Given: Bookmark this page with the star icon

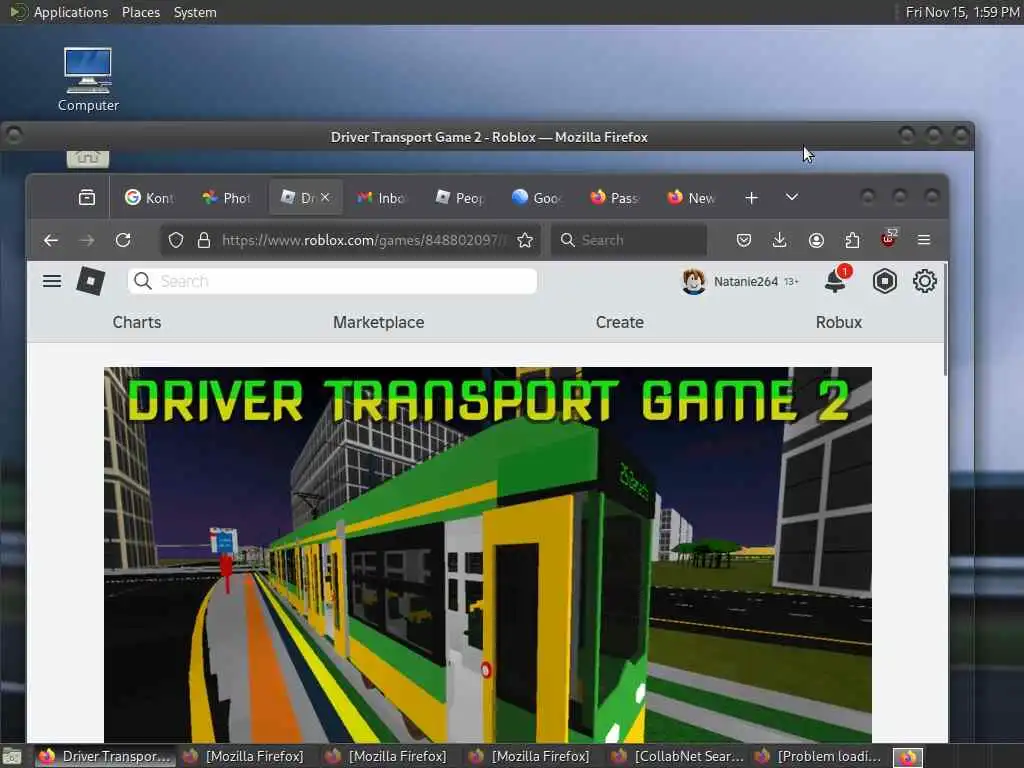Looking at the screenshot, I should (x=524, y=240).
